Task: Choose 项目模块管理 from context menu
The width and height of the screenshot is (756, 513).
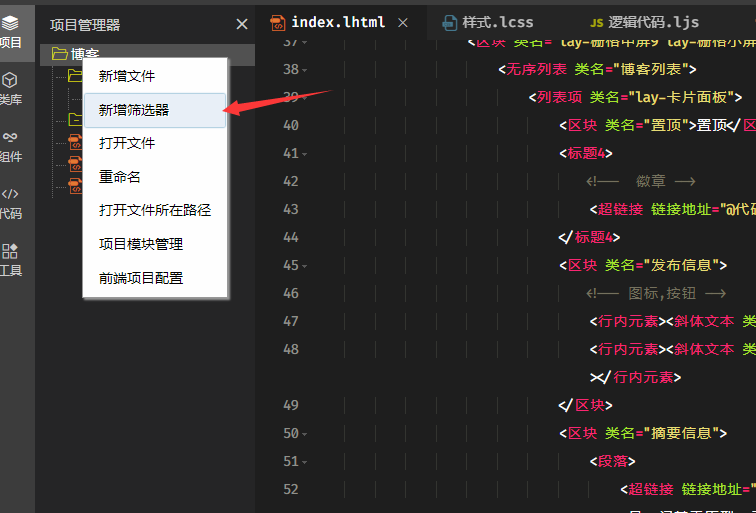Action: click(155, 244)
